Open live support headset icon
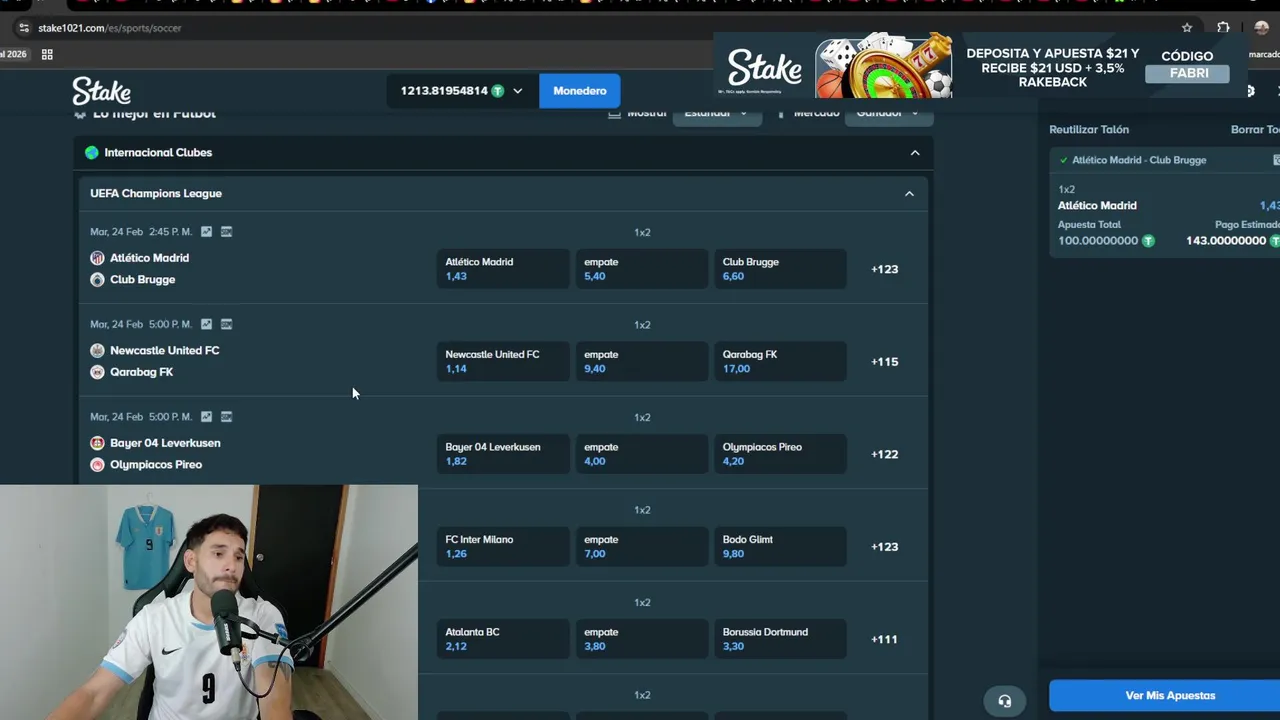The height and width of the screenshot is (720, 1280). point(1005,701)
